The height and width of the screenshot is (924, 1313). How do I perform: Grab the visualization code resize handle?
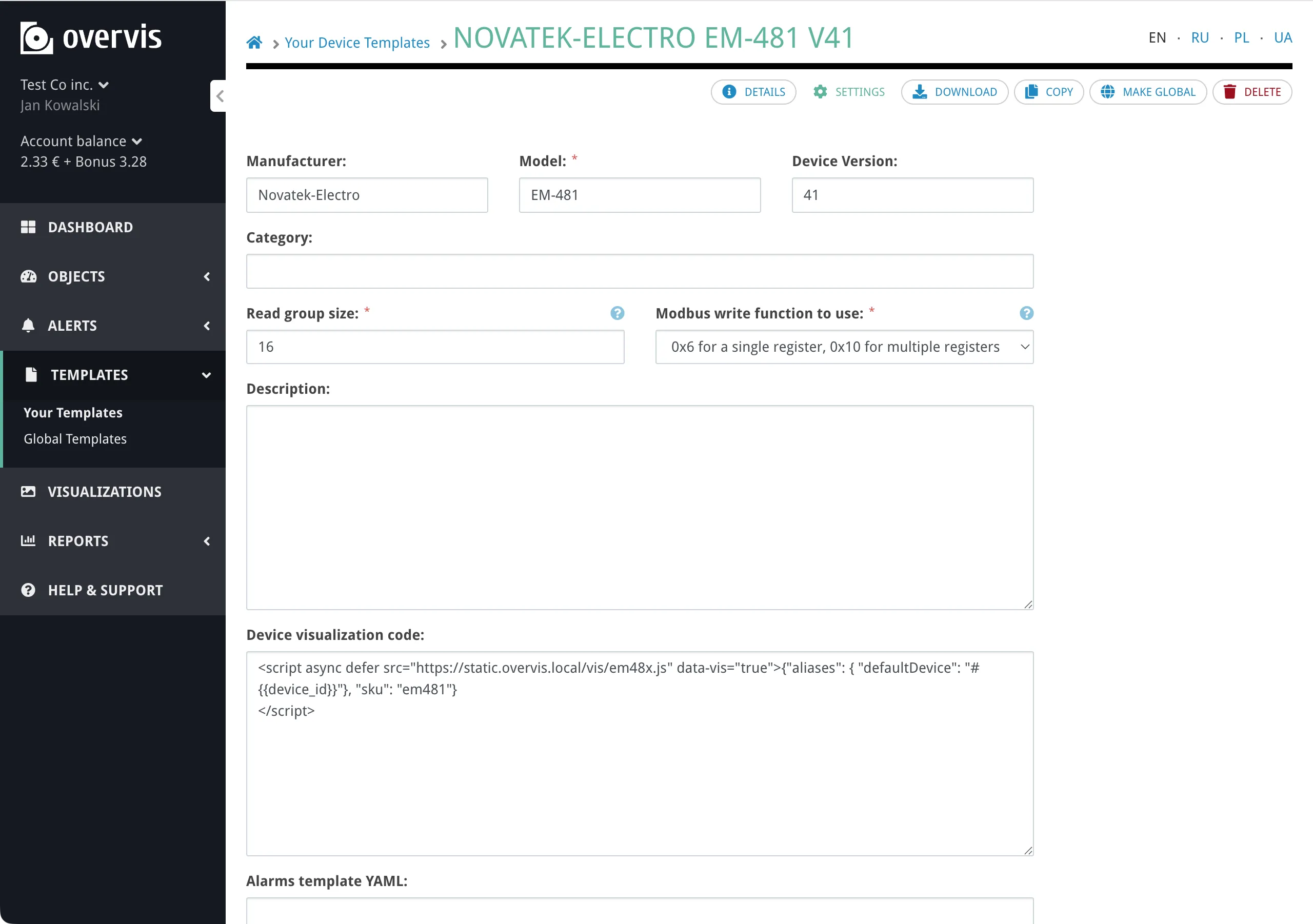point(1028,850)
